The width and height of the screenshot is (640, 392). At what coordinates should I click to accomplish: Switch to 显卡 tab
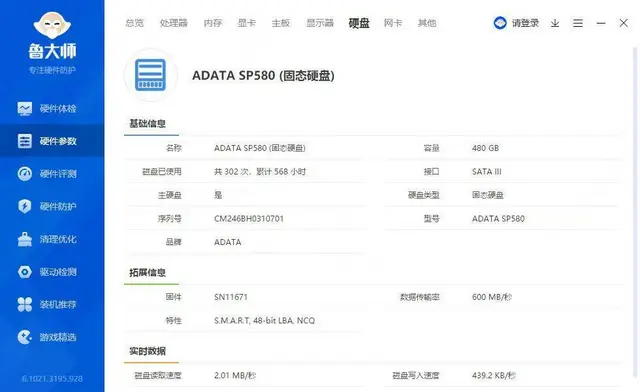[x=247, y=23]
